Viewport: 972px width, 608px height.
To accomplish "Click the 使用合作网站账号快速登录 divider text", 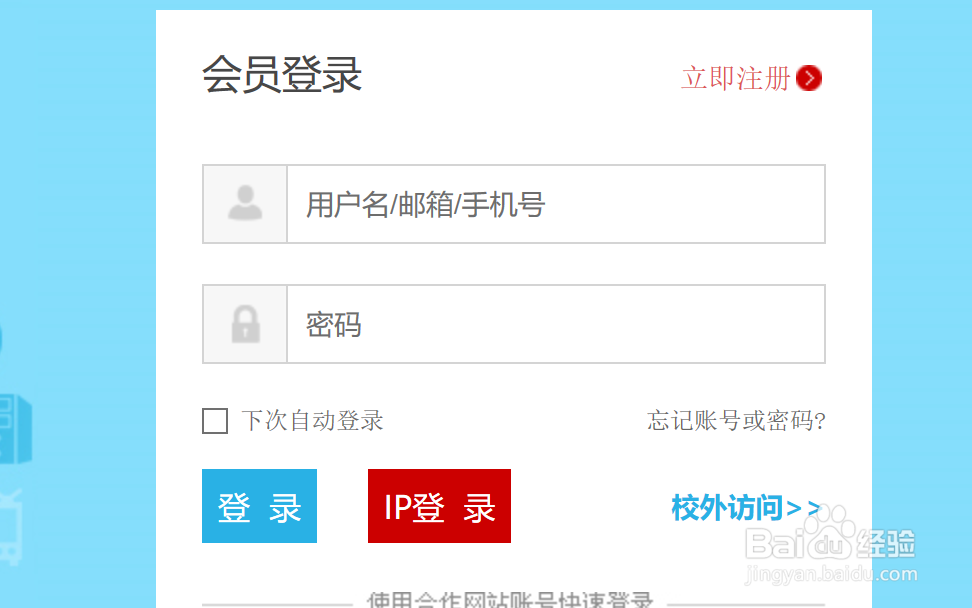I will click(510, 599).
